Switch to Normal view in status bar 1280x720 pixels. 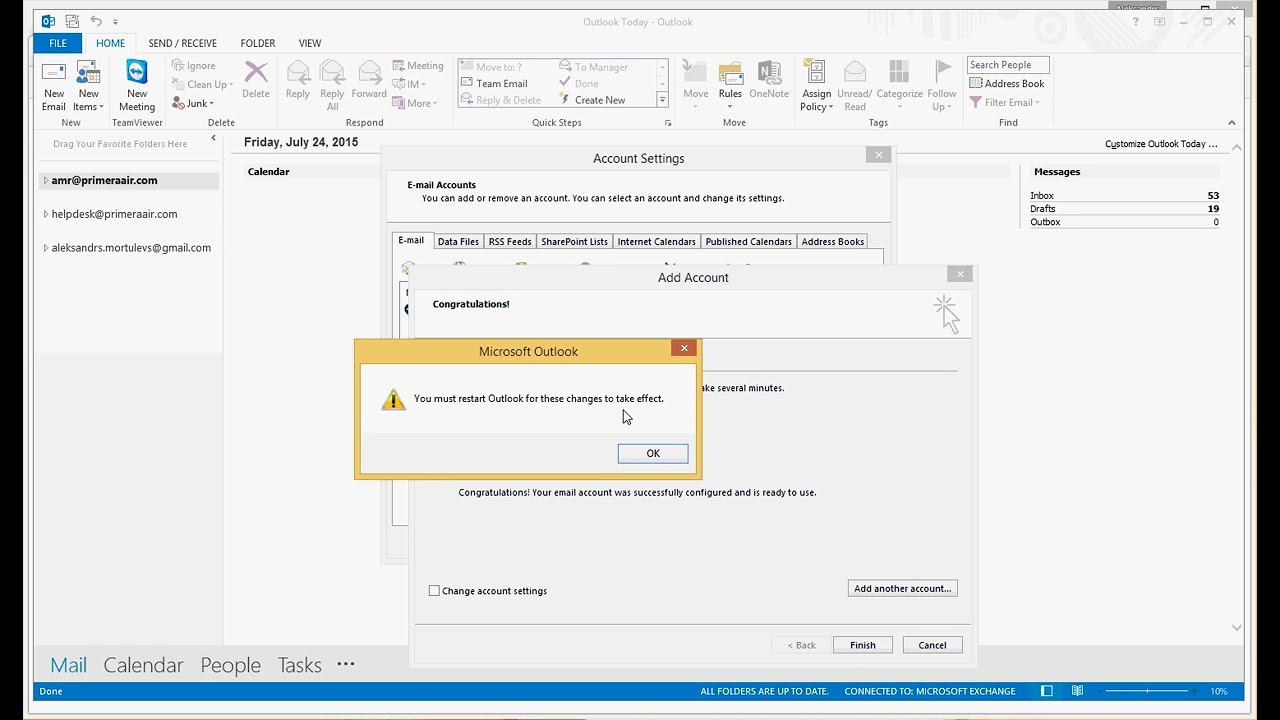(1046, 691)
